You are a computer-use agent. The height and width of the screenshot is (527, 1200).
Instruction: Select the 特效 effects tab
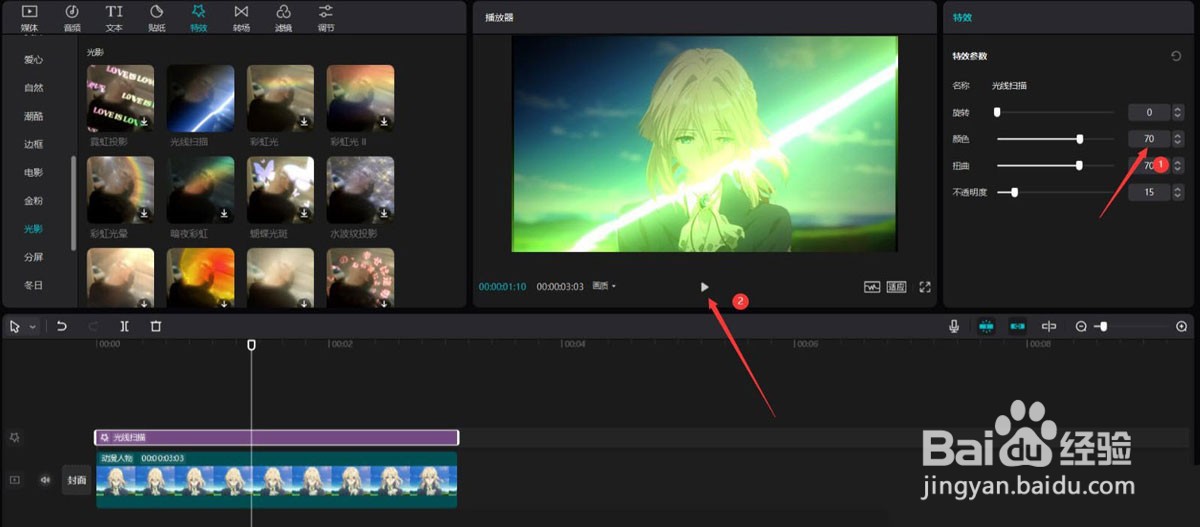pos(199,17)
